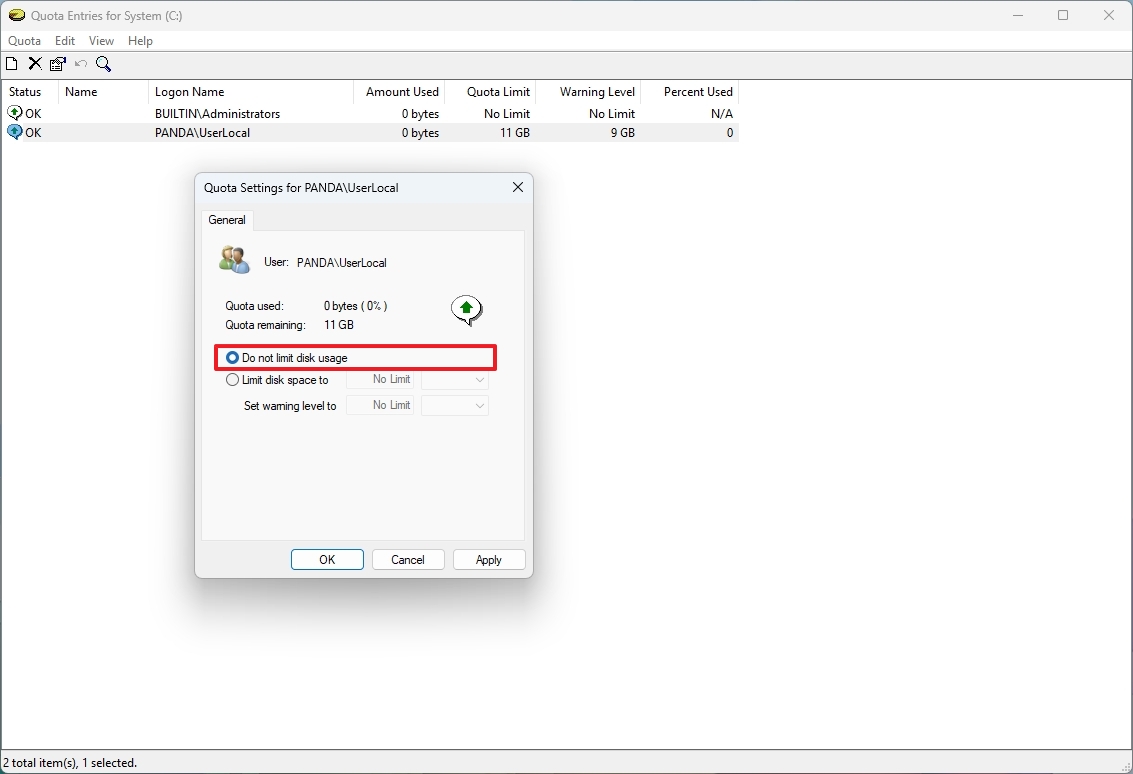
Task: Click 0 bytes amount used for UserLocal
Action: click(421, 132)
